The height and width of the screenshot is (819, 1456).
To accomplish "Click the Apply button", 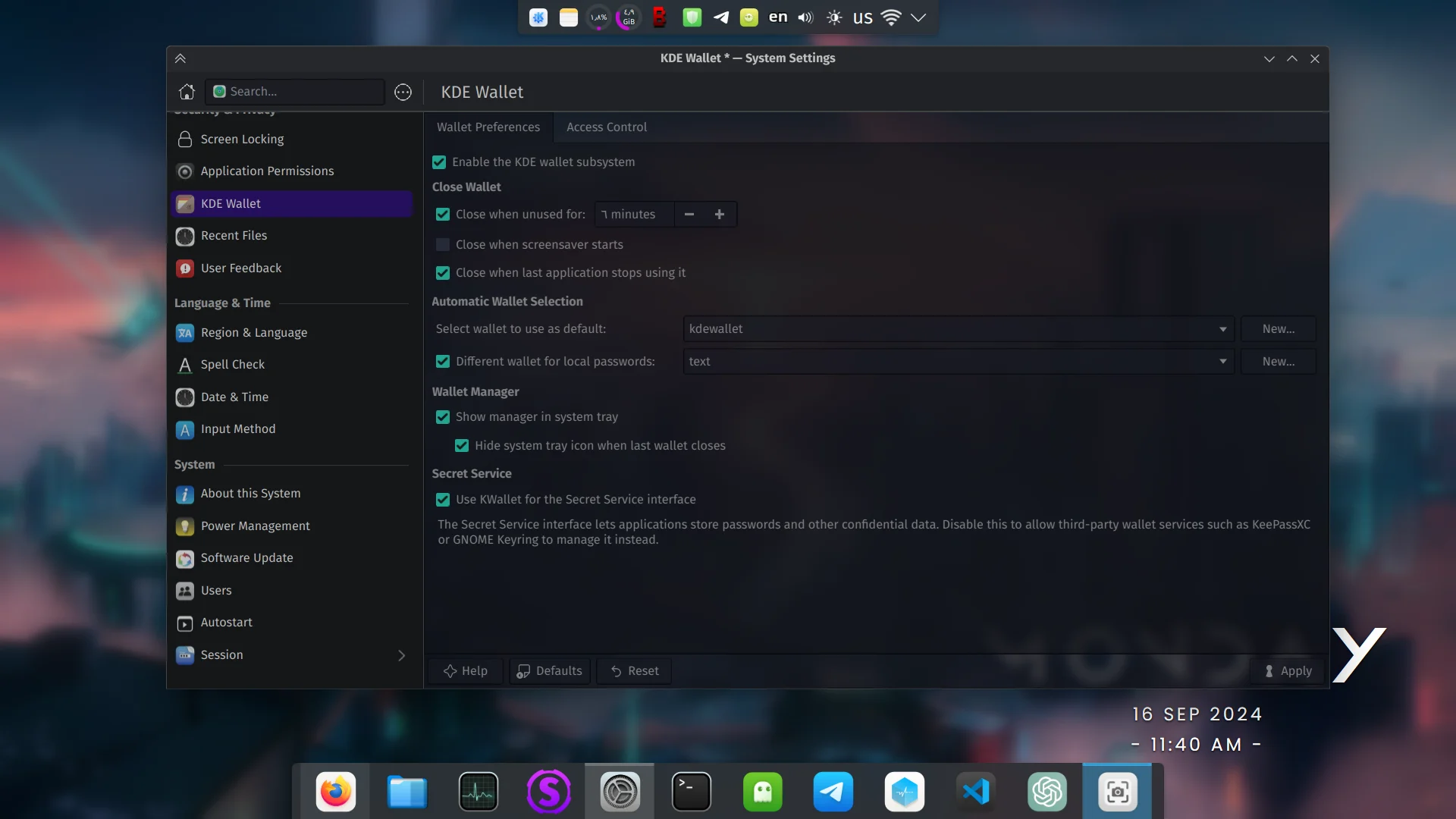I will (x=1288, y=671).
